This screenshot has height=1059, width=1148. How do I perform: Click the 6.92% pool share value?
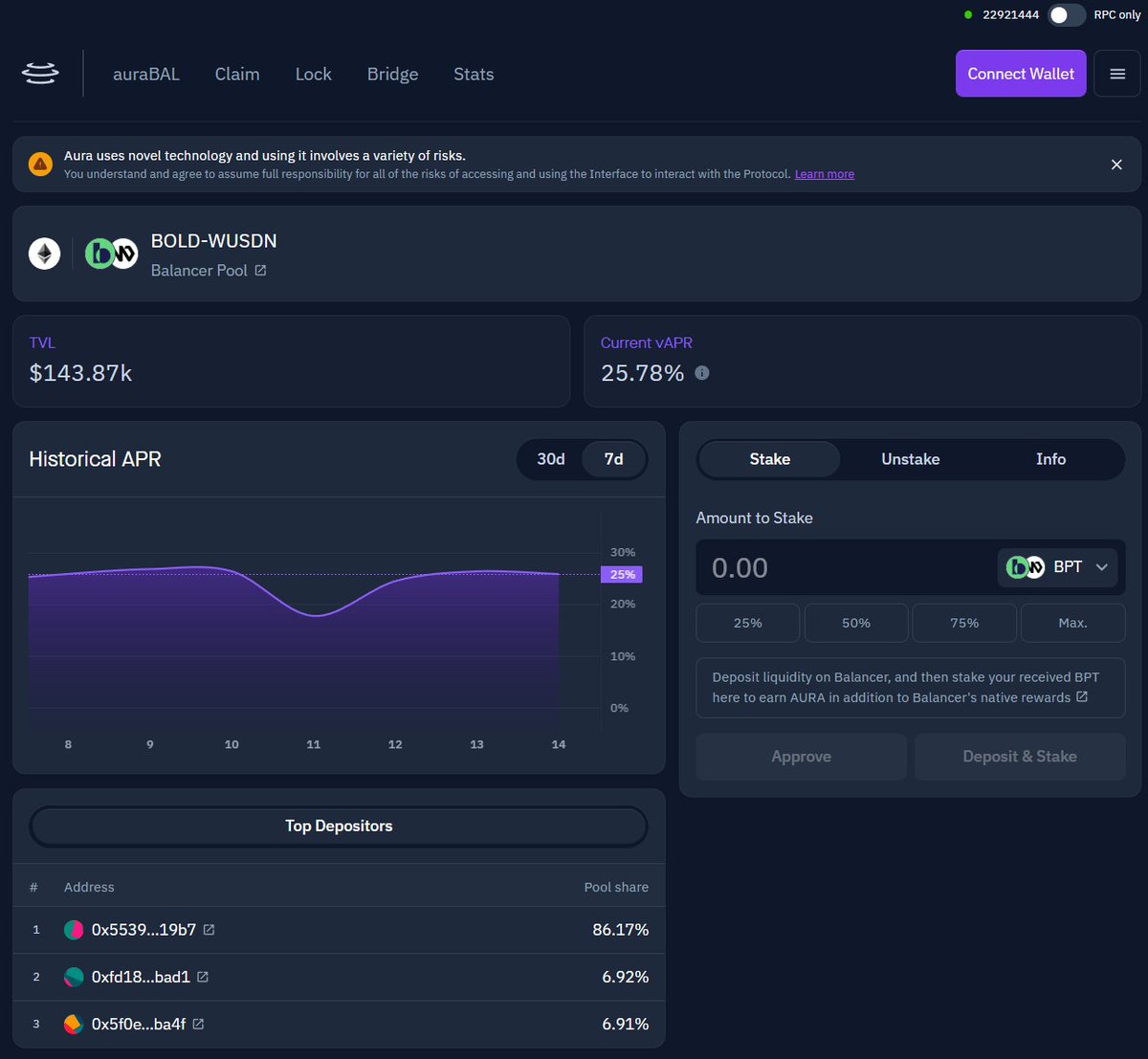point(626,977)
